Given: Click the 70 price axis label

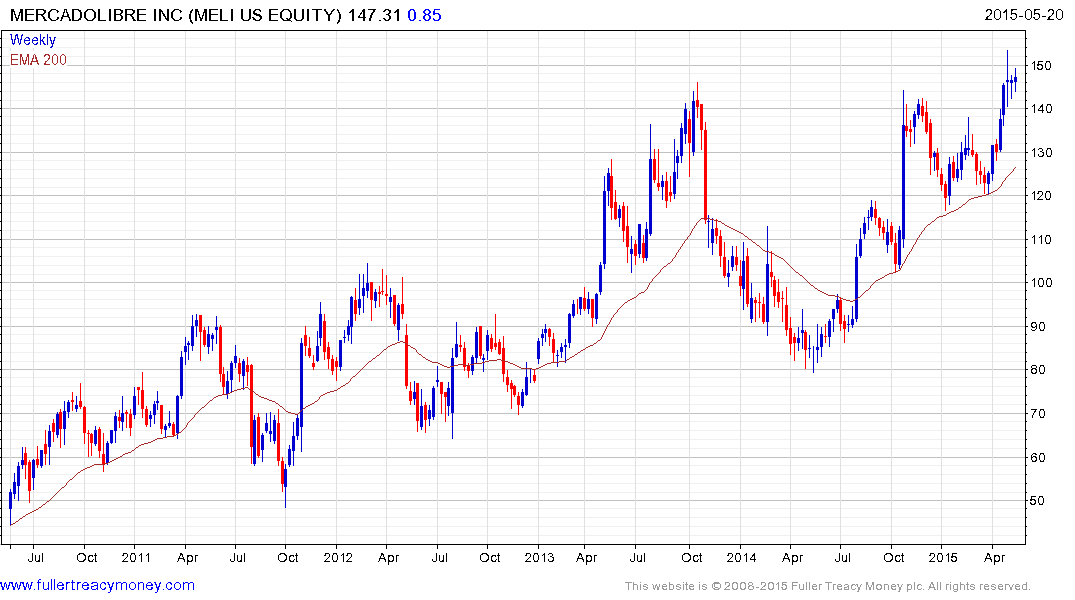Looking at the screenshot, I should coord(1037,414).
